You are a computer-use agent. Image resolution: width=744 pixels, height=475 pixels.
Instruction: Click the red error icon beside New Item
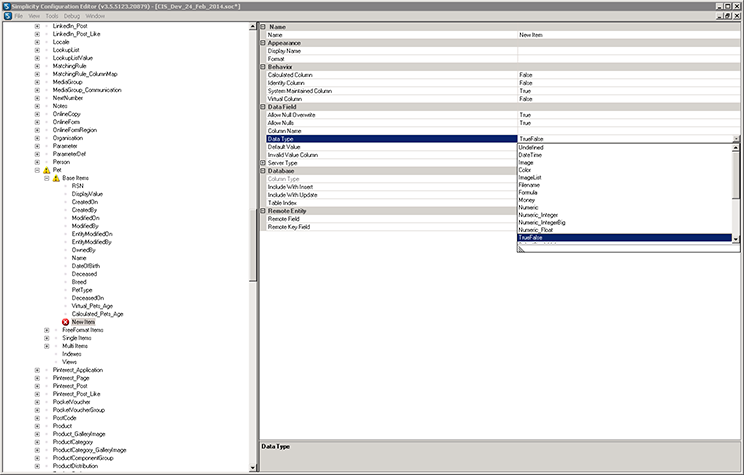[x=65, y=322]
